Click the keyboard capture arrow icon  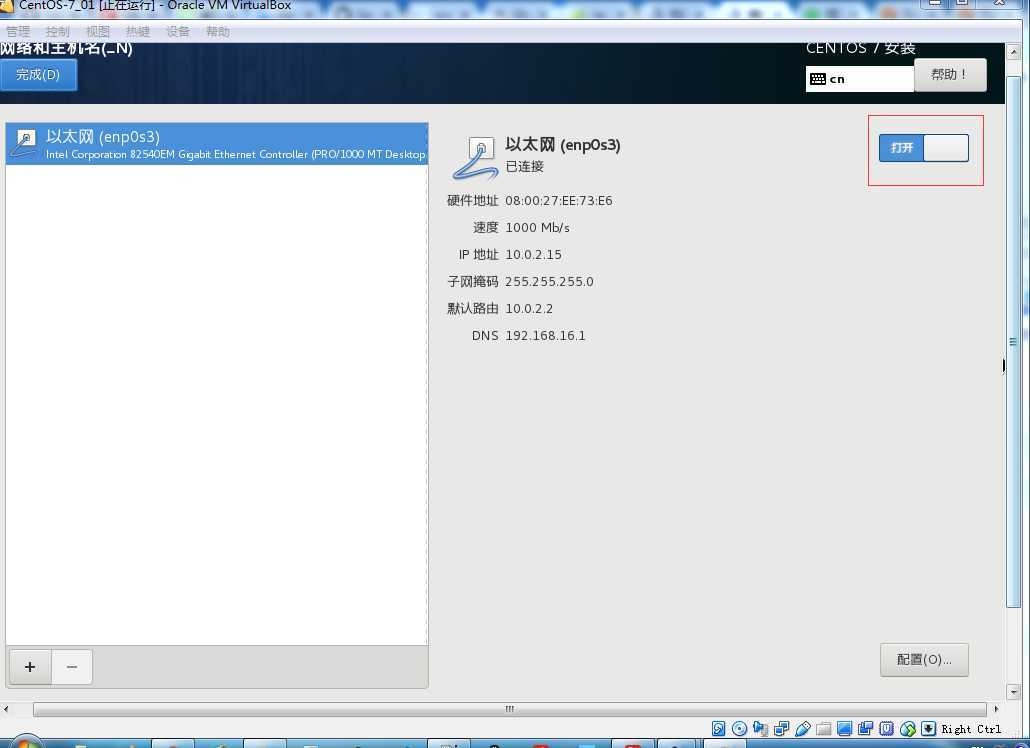(x=928, y=728)
